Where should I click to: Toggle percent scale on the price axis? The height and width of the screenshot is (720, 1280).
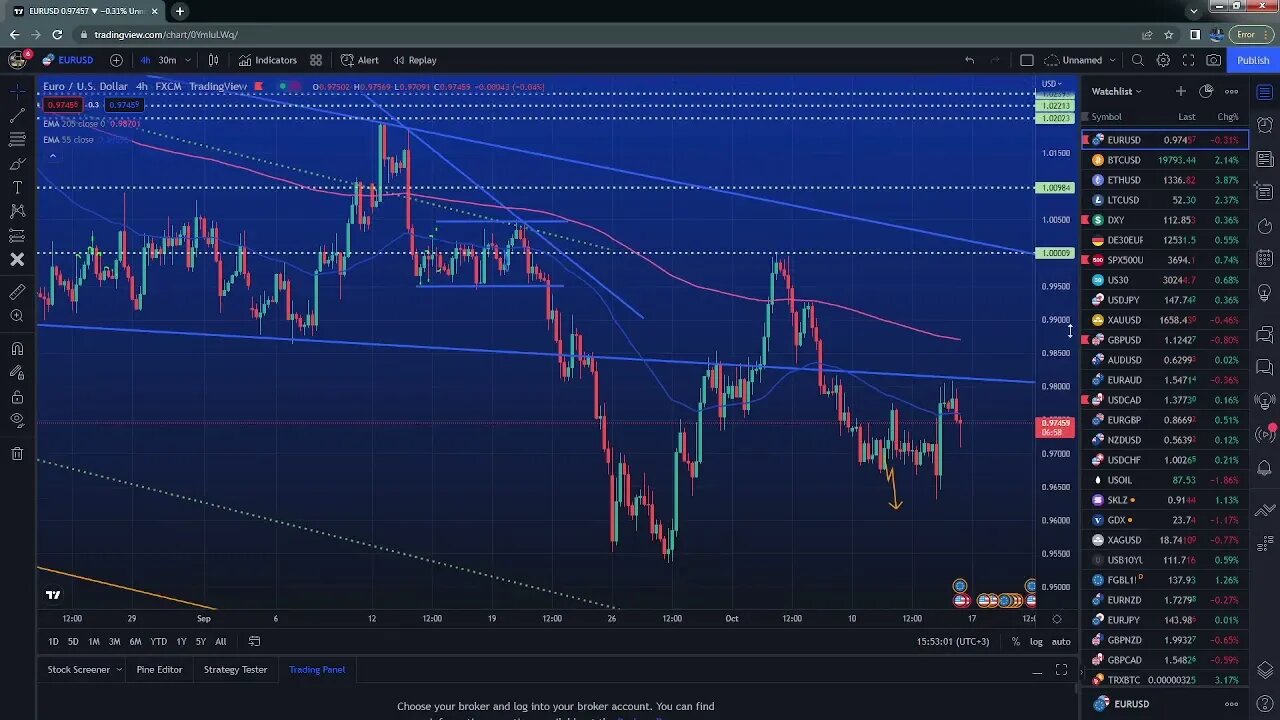(x=1016, y=641)
